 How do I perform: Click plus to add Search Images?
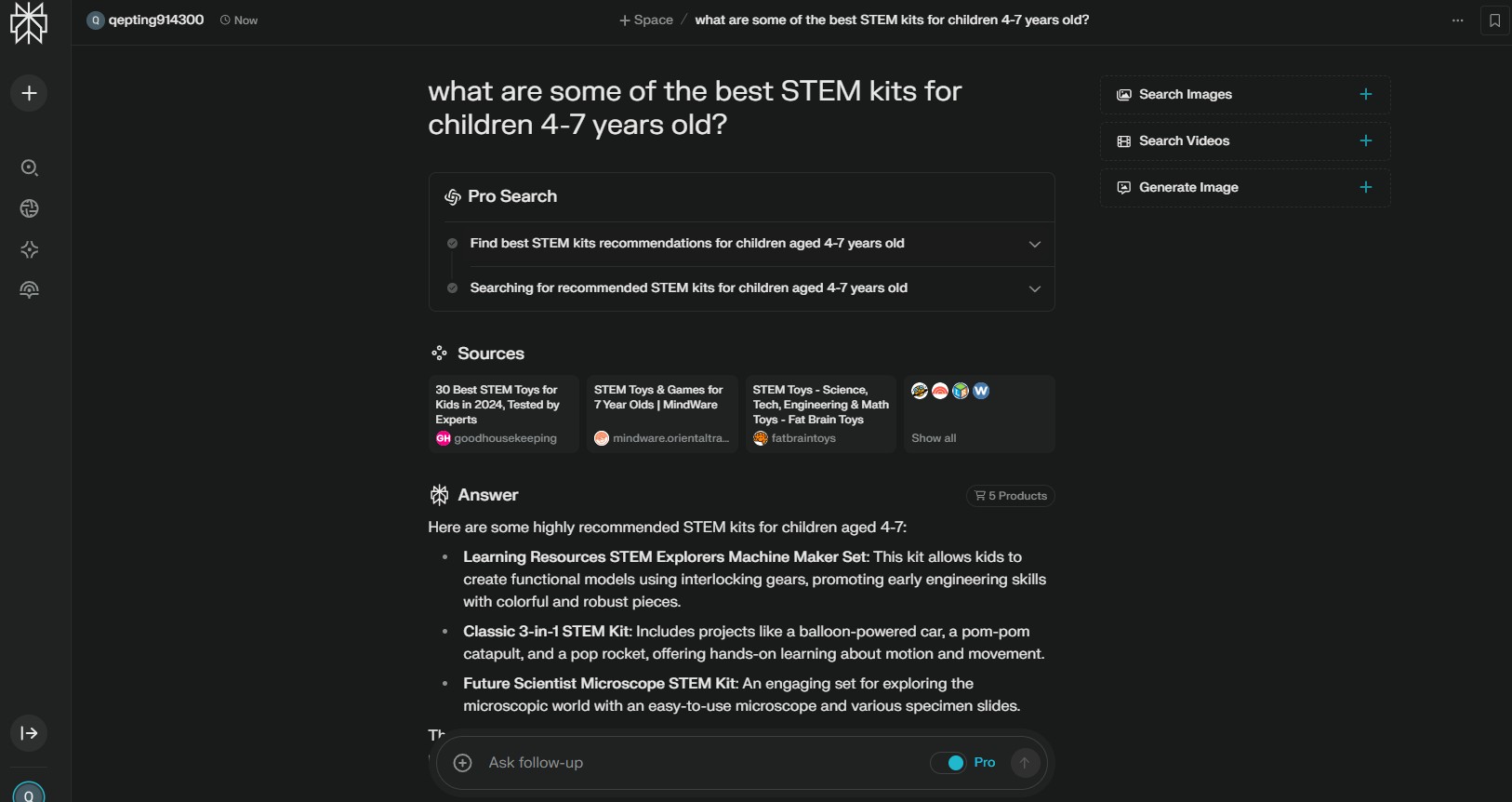1365,94
